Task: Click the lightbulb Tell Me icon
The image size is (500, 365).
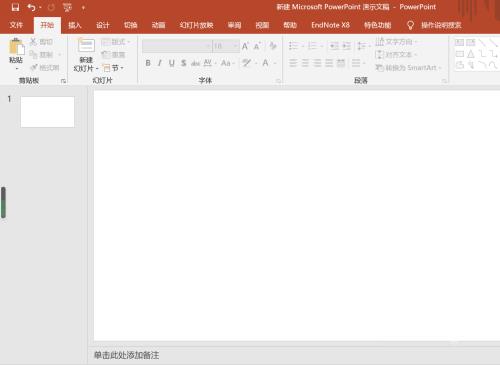Action: pyautogui.click(x=410, y=25)
